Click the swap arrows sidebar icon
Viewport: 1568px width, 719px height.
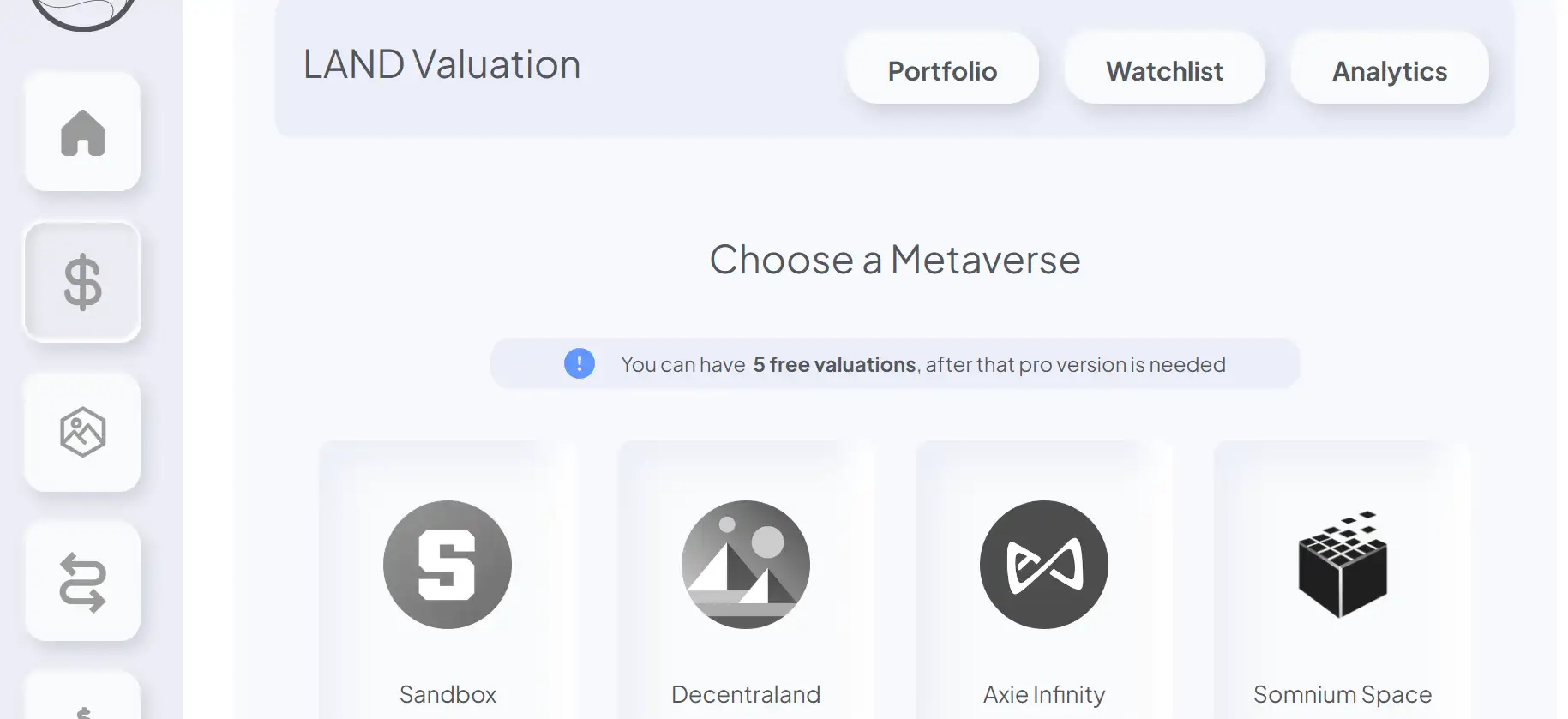(x=83, y=582)
